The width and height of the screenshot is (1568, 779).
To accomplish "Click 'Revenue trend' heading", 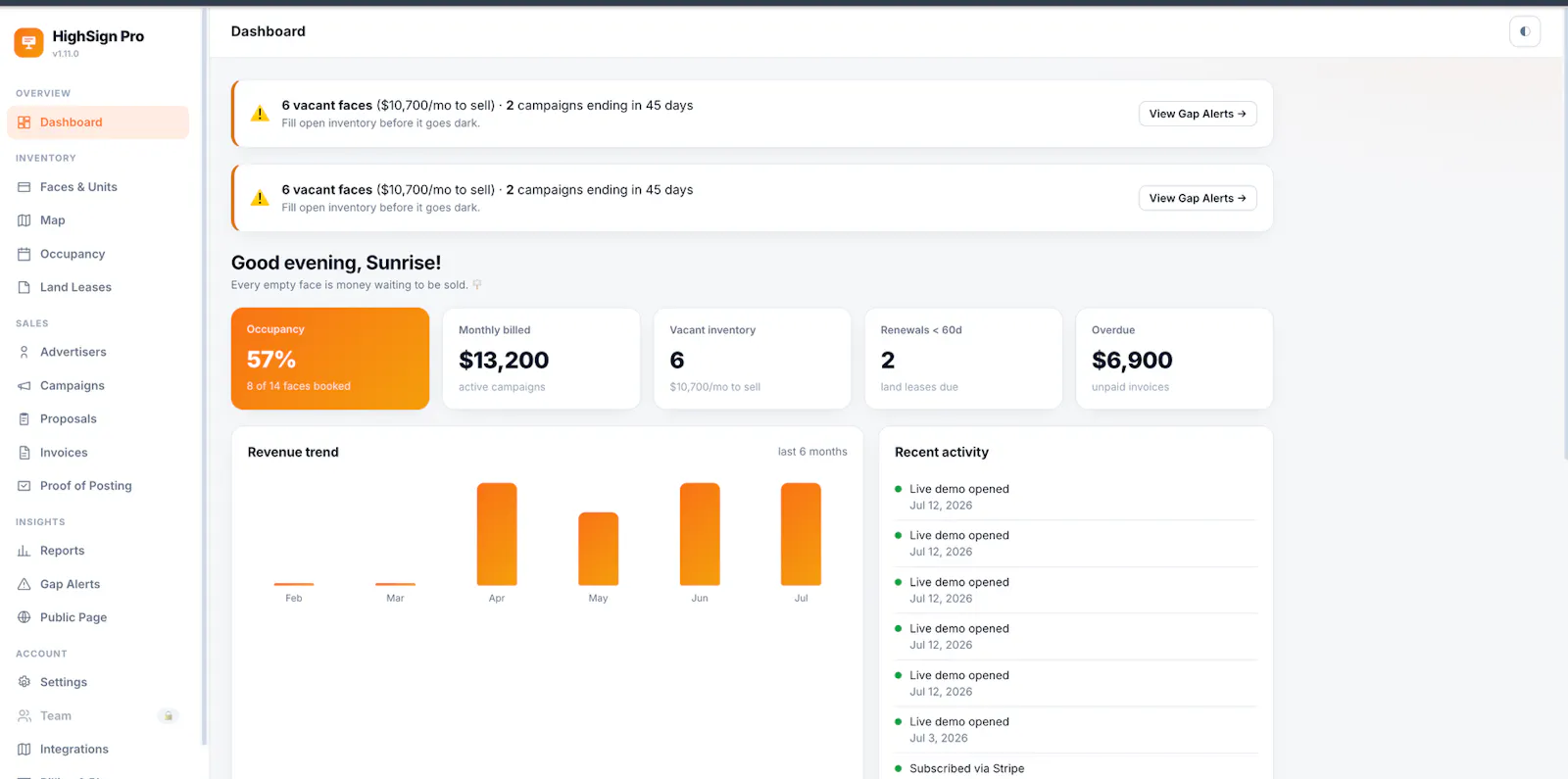I will click(293, 452).
